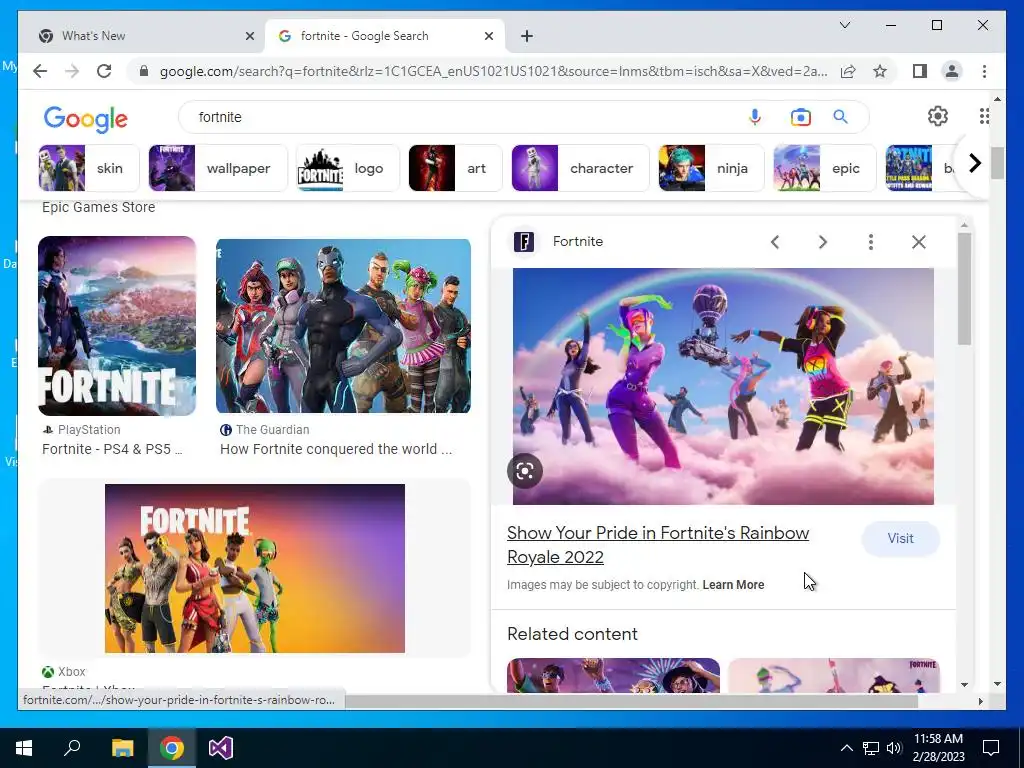Open Visual Studio from taskbar
Viewport: 1024px width, 768px height.
(221, 748)
